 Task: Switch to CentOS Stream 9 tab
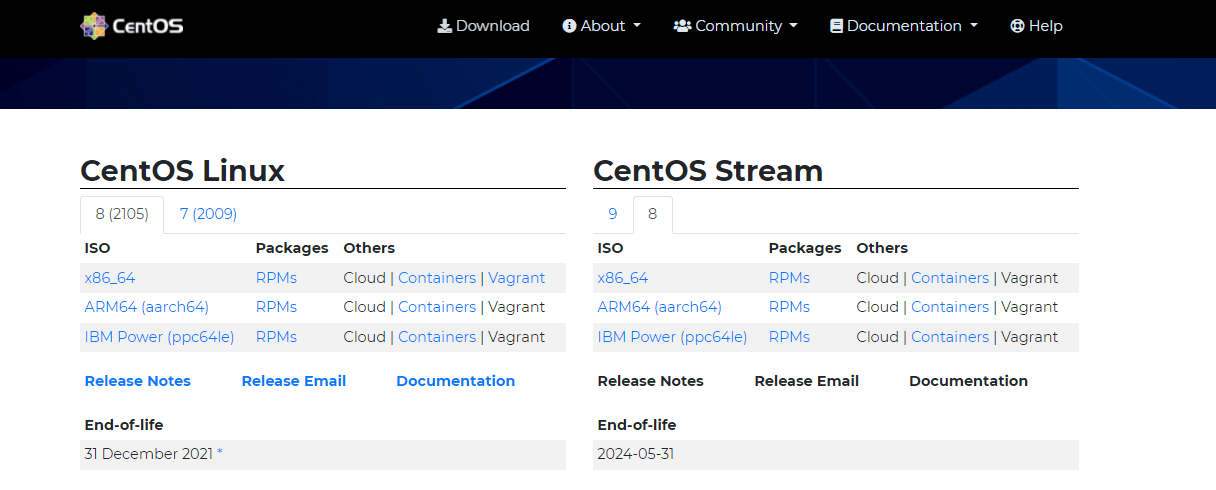[x=613, y=214]
